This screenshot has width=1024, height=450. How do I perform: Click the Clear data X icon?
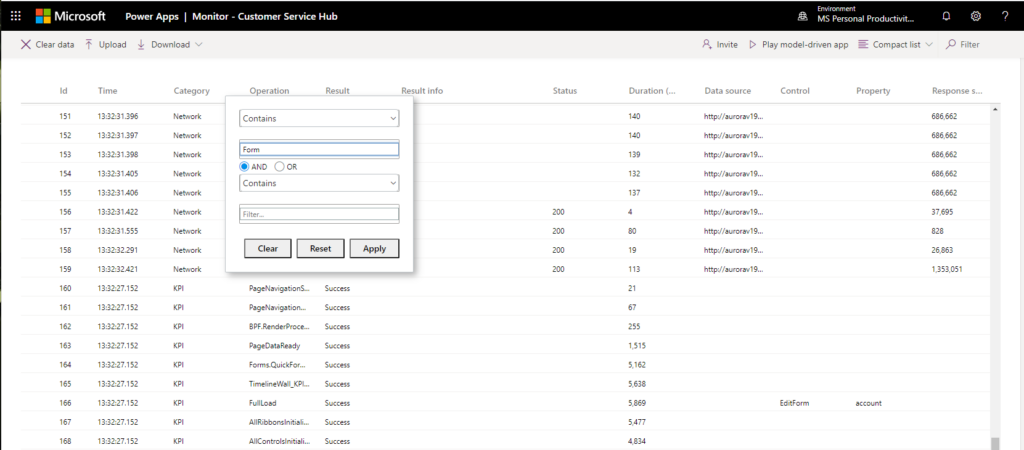(x=26, y=45)
